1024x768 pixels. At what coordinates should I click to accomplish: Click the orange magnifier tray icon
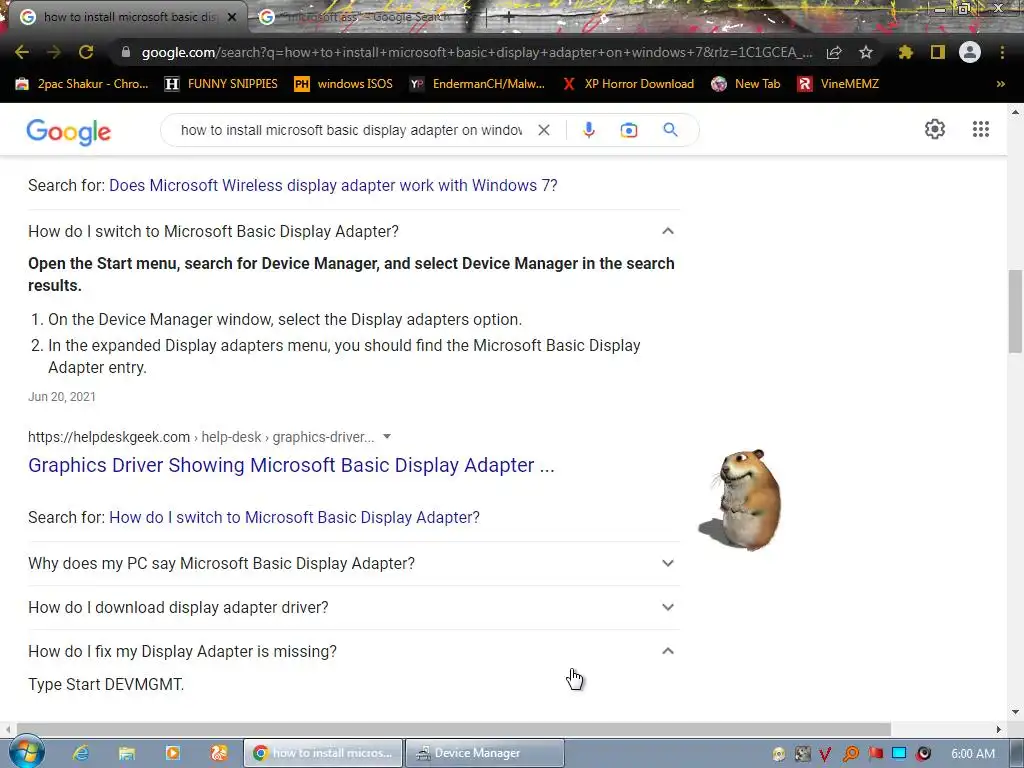[x=850, y=754]
